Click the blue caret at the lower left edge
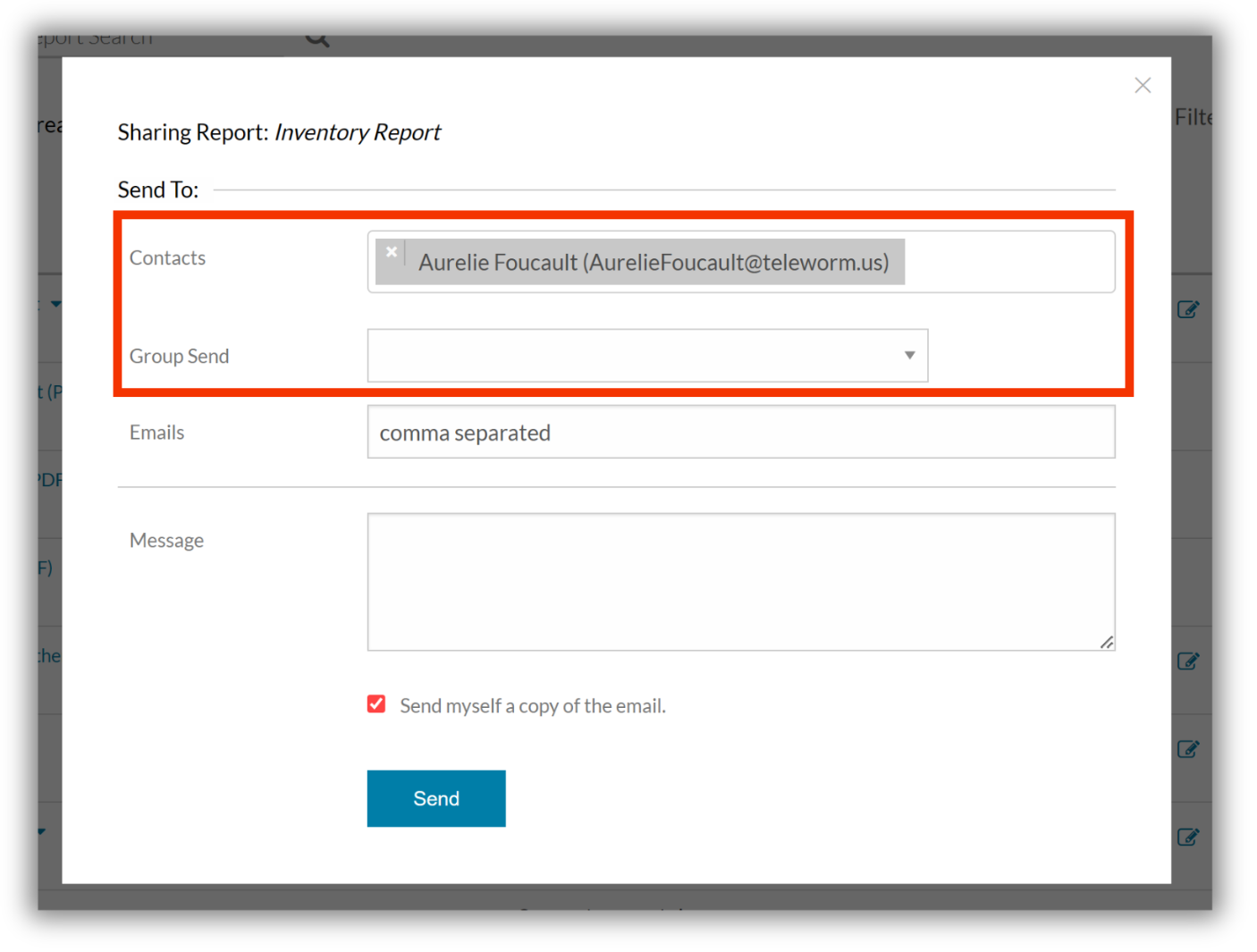 coord(42,832)
